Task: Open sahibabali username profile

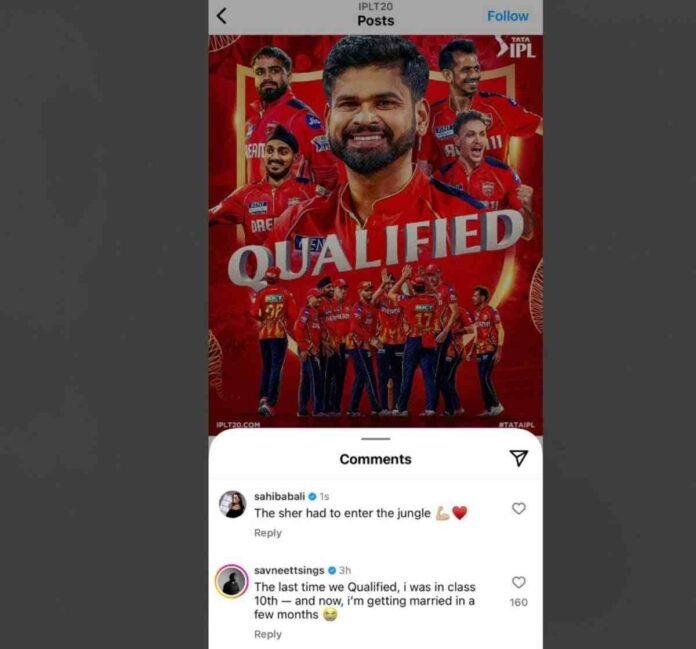Action: pyautogui.click(x=279, y=496)
